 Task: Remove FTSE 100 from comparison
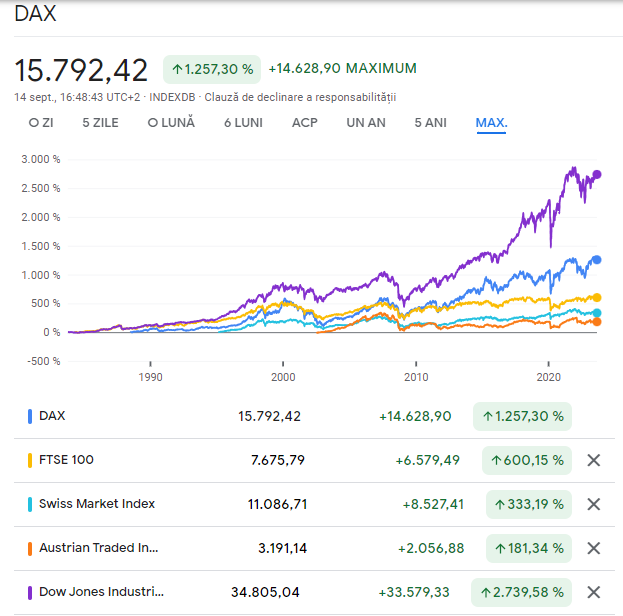click(594, 460)
